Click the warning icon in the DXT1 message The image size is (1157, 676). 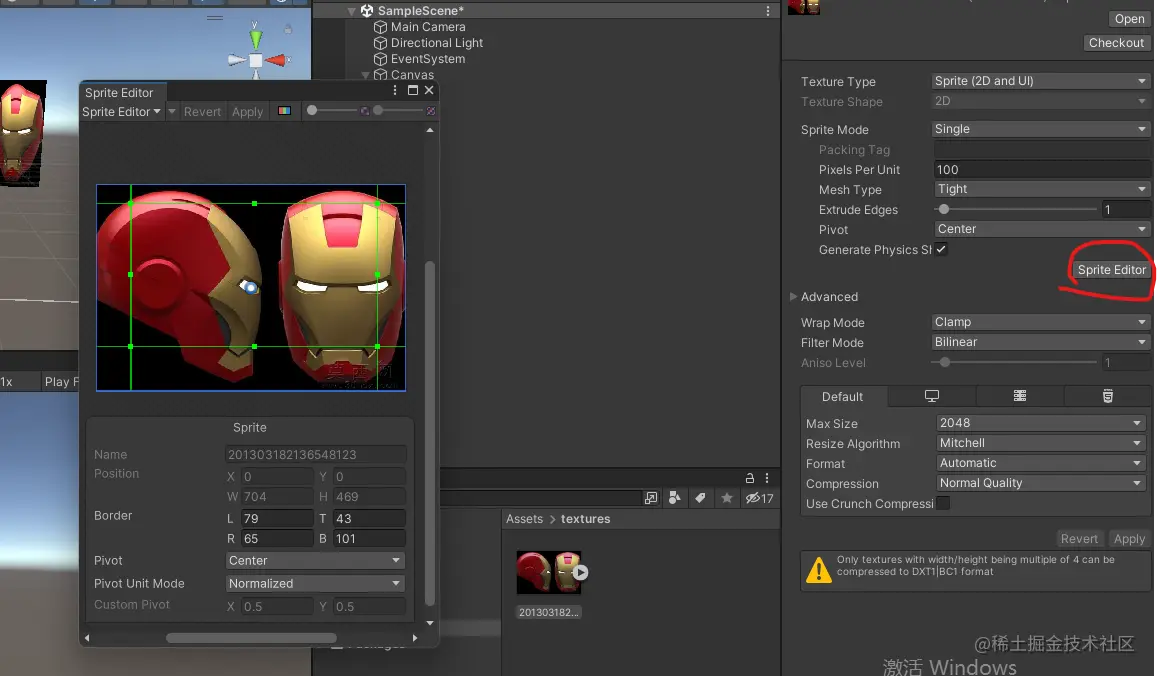tap(819, 570)
